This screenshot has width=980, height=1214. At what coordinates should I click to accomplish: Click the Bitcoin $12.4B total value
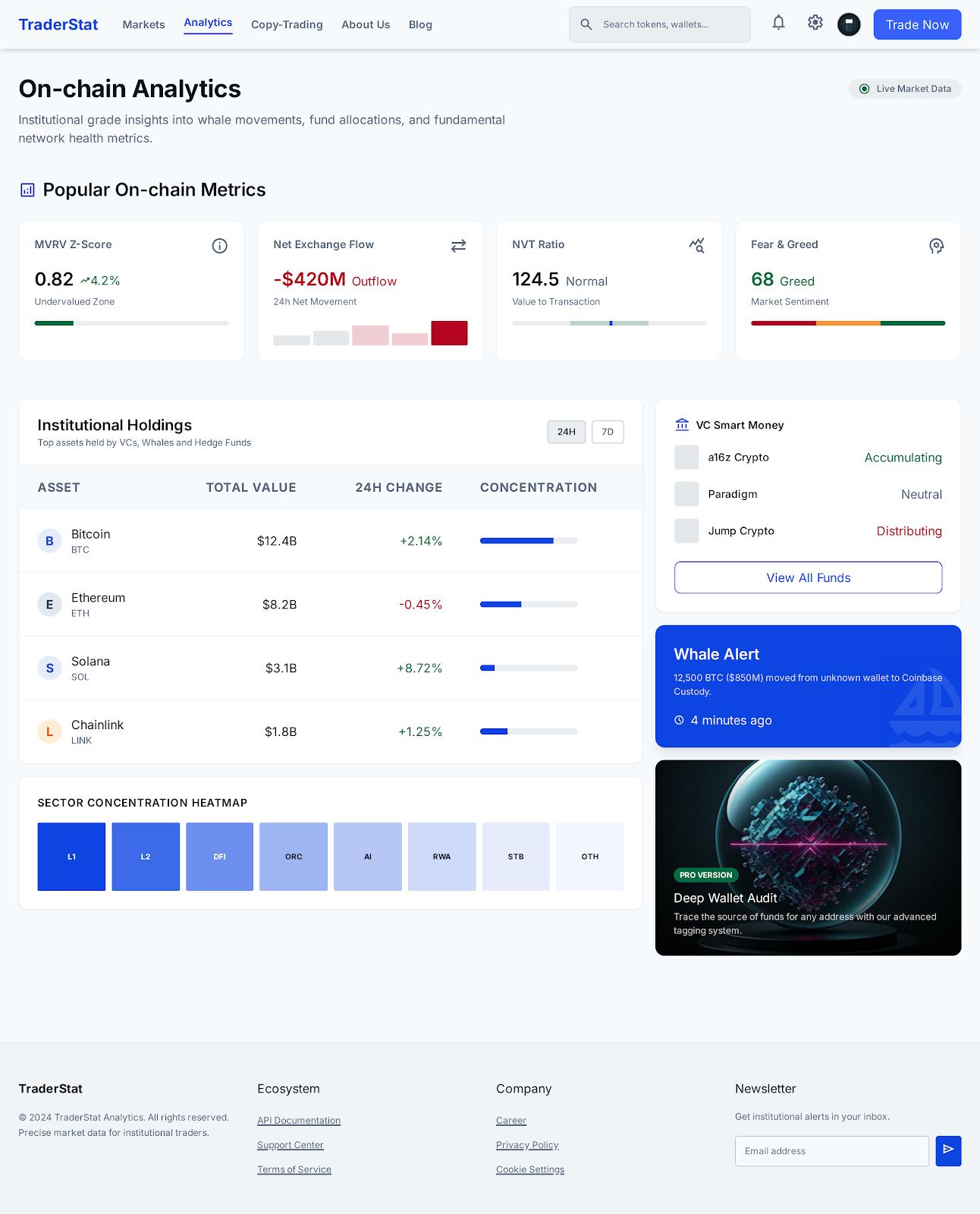pos(277,541)
